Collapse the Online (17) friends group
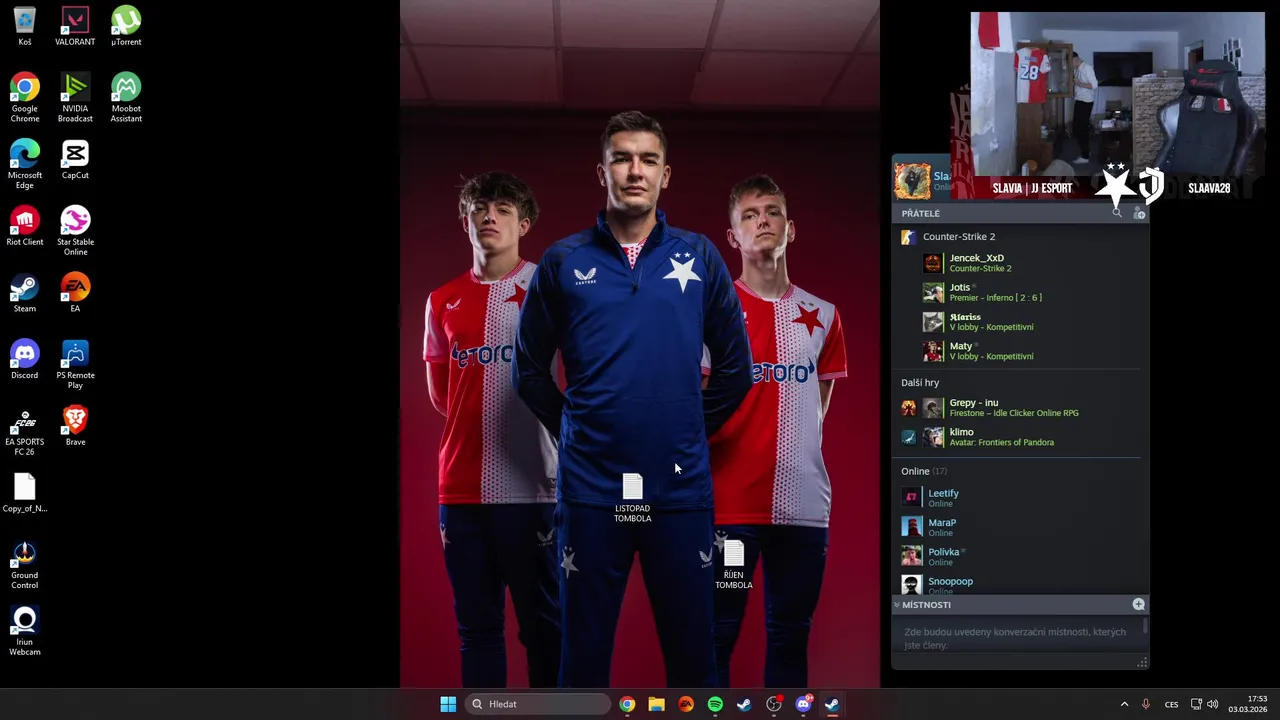Image resolution: width=1280 pixels, height=720 pixels. [923, 471]
